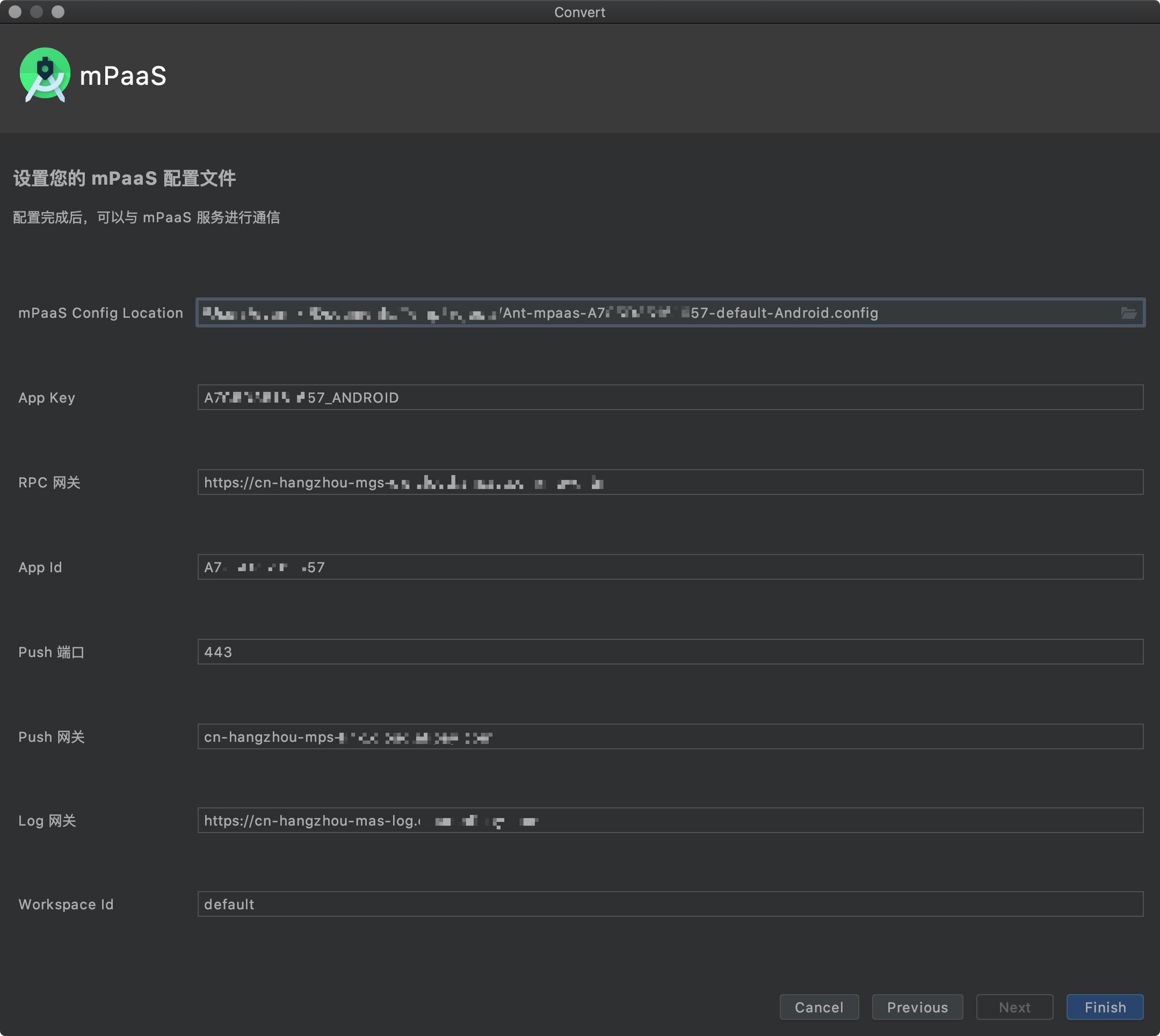Edit the Log 网关 URL field
This screenshot has width=1160, height=1036.
[x=670, y=820]
